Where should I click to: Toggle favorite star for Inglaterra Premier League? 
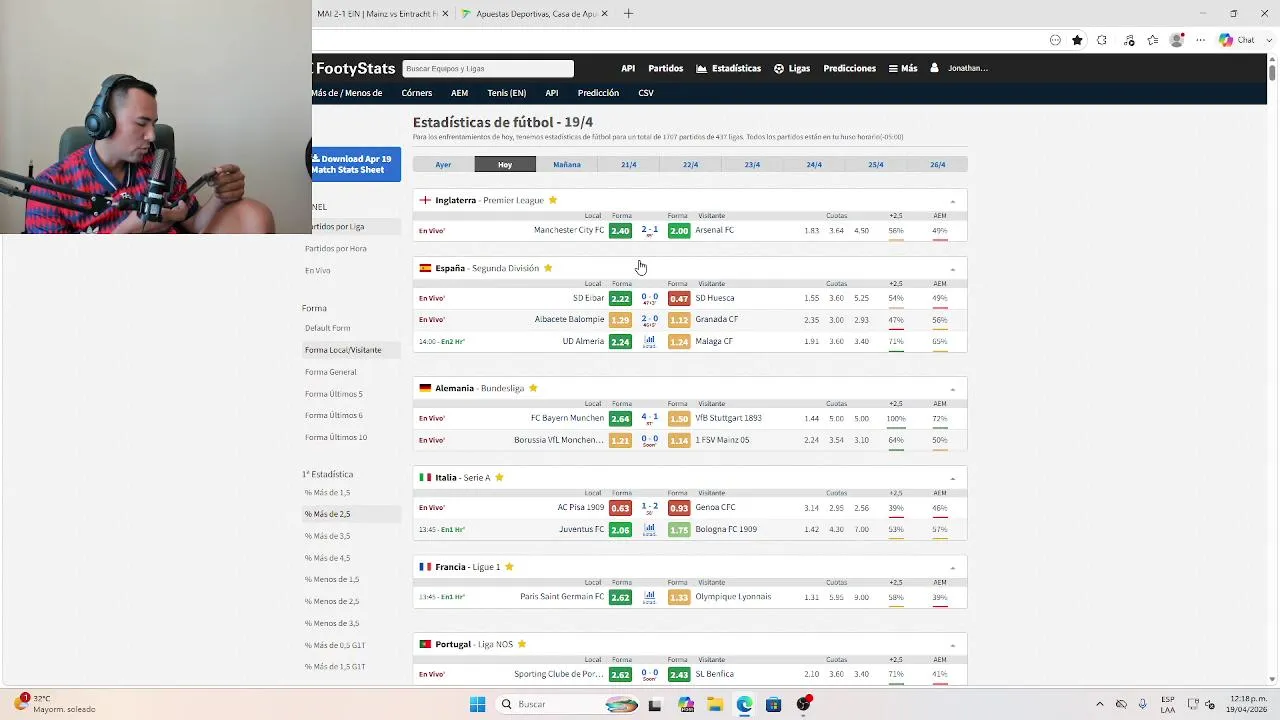point(552,200)
